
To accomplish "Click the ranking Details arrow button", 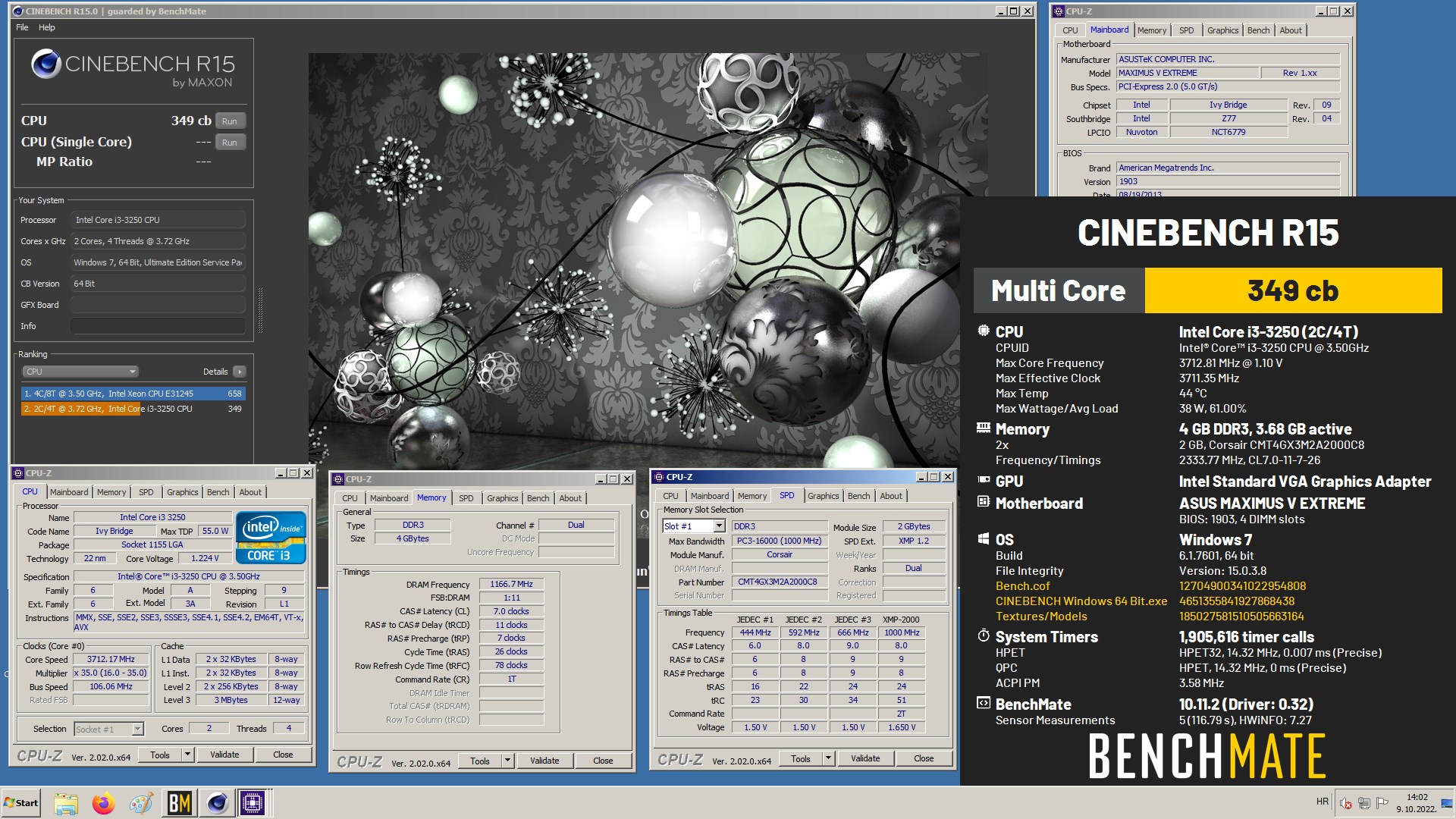I will 240,372.
